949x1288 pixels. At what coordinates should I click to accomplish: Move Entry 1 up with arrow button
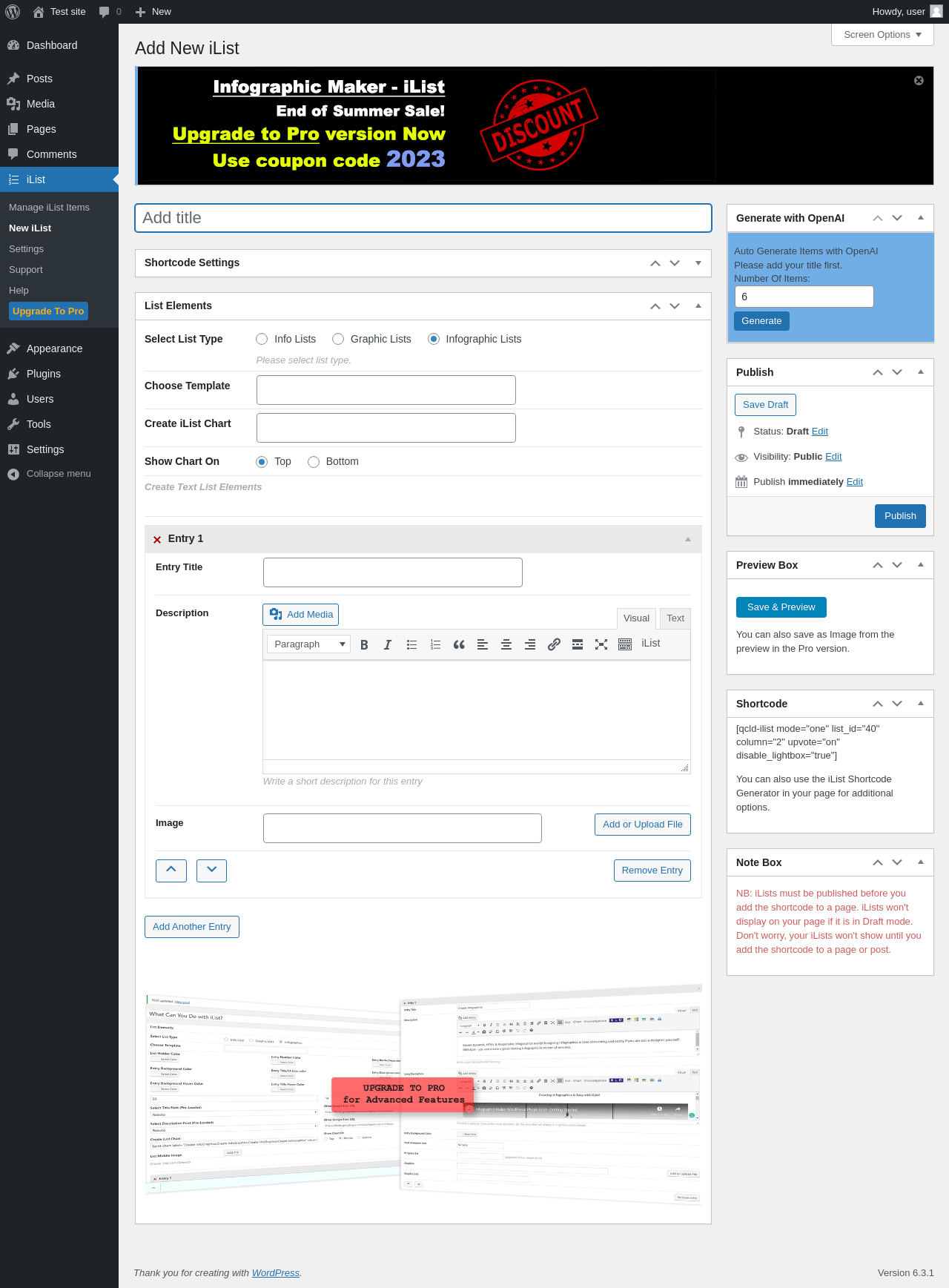pyautogui.click(x=171, y=871)
